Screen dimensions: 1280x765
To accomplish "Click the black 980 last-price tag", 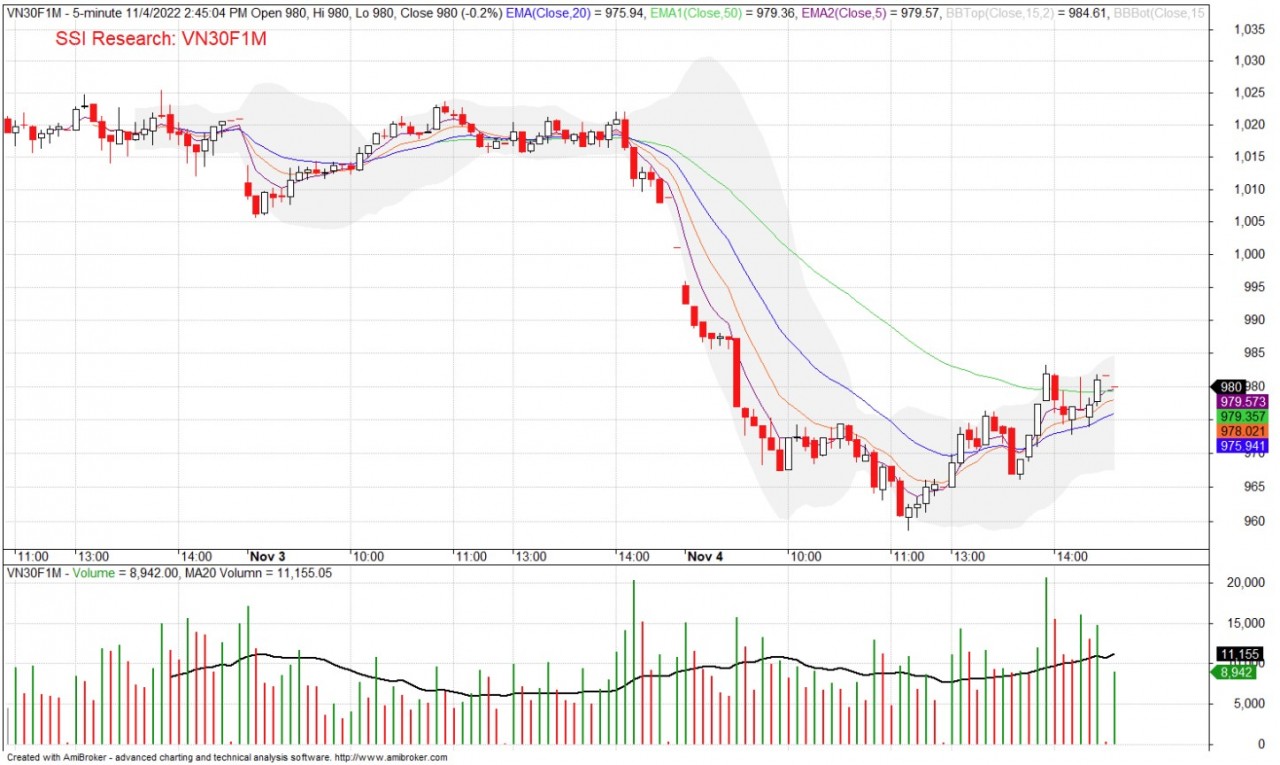I will click(x=1229, y=387).
